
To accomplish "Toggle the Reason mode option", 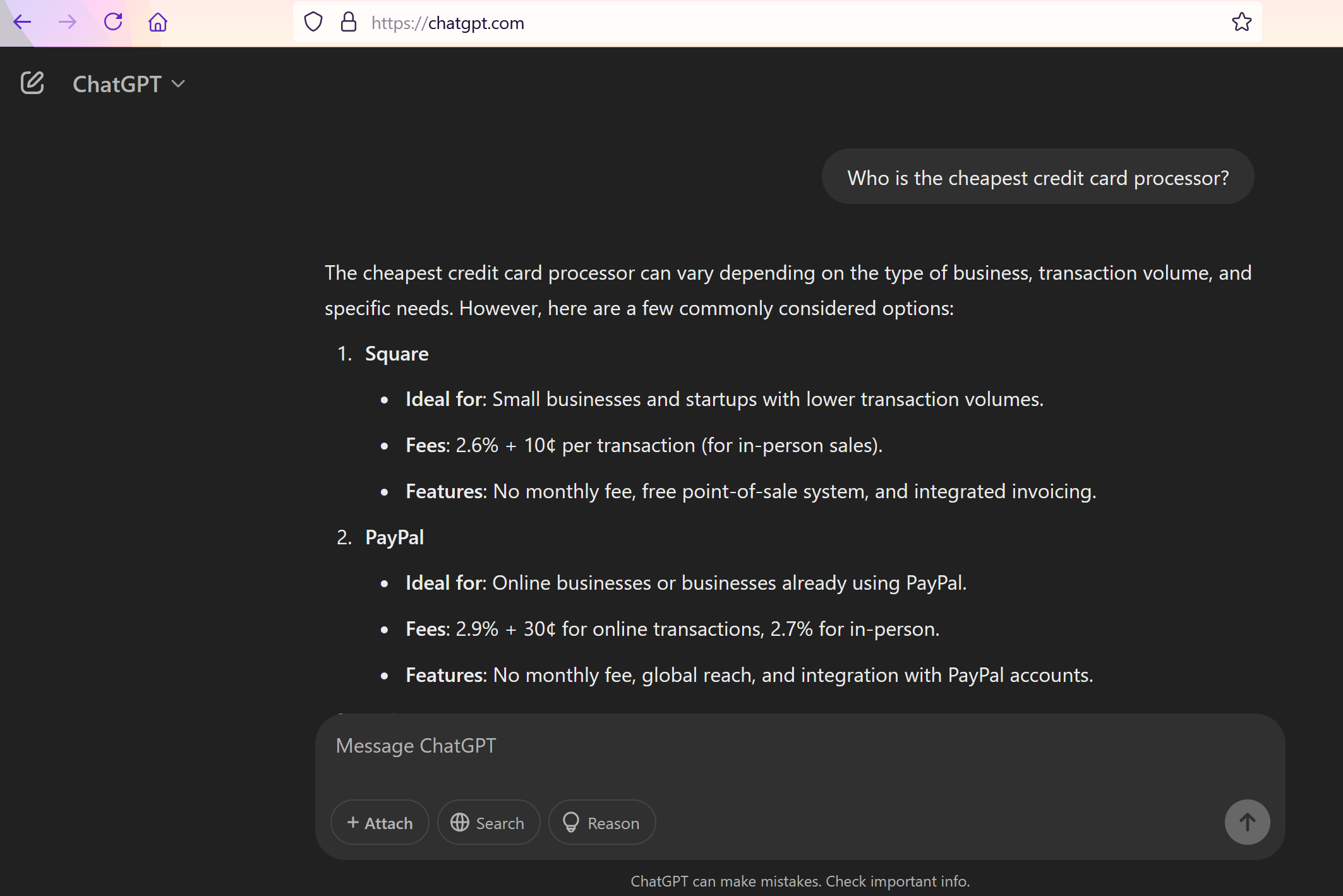I will 602,823.
